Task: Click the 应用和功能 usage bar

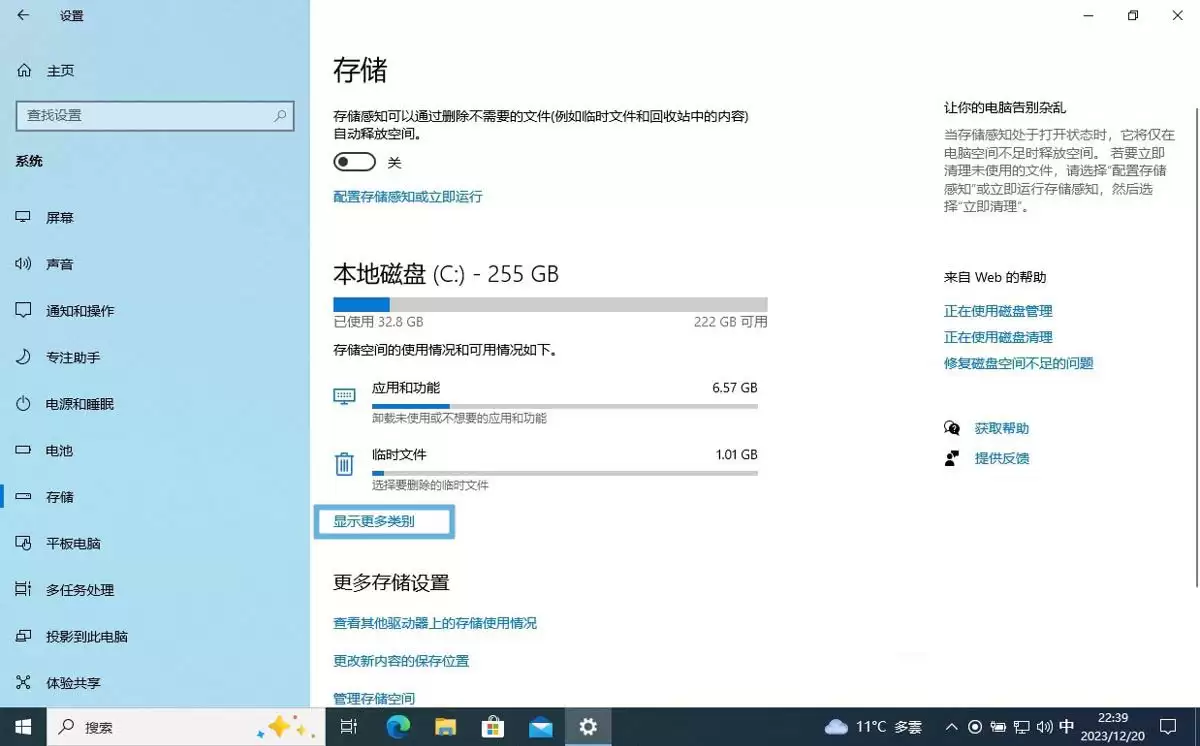Action: (565, 406)
